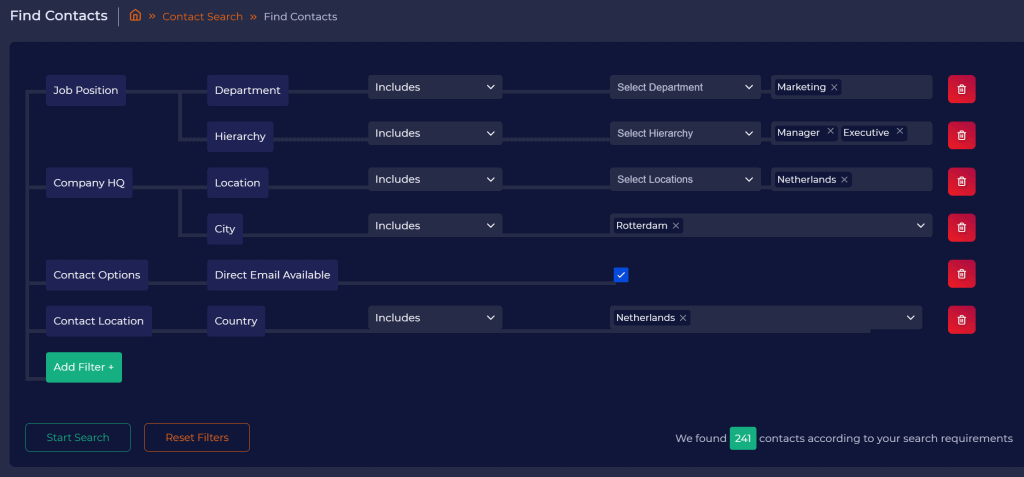Remove the Marketing department tag

click(835, 88)
